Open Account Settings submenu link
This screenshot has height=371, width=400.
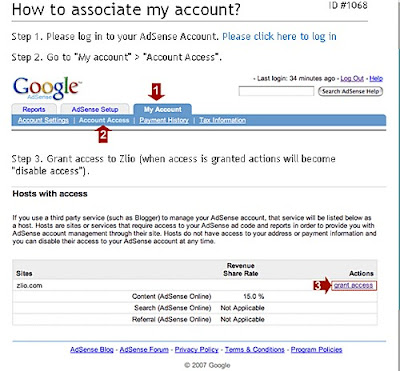tap(43, 120)
